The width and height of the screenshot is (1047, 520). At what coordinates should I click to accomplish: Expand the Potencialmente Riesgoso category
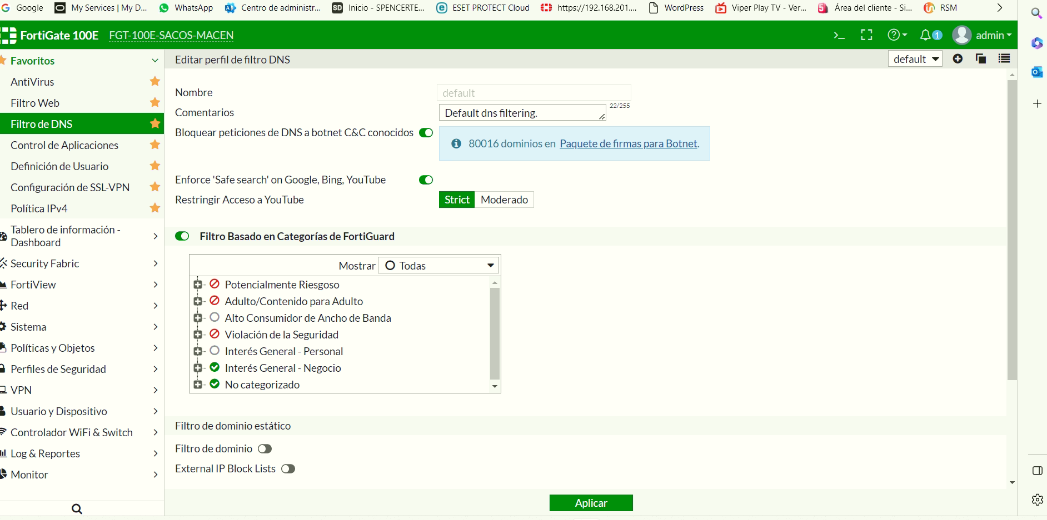pos(198,285)
